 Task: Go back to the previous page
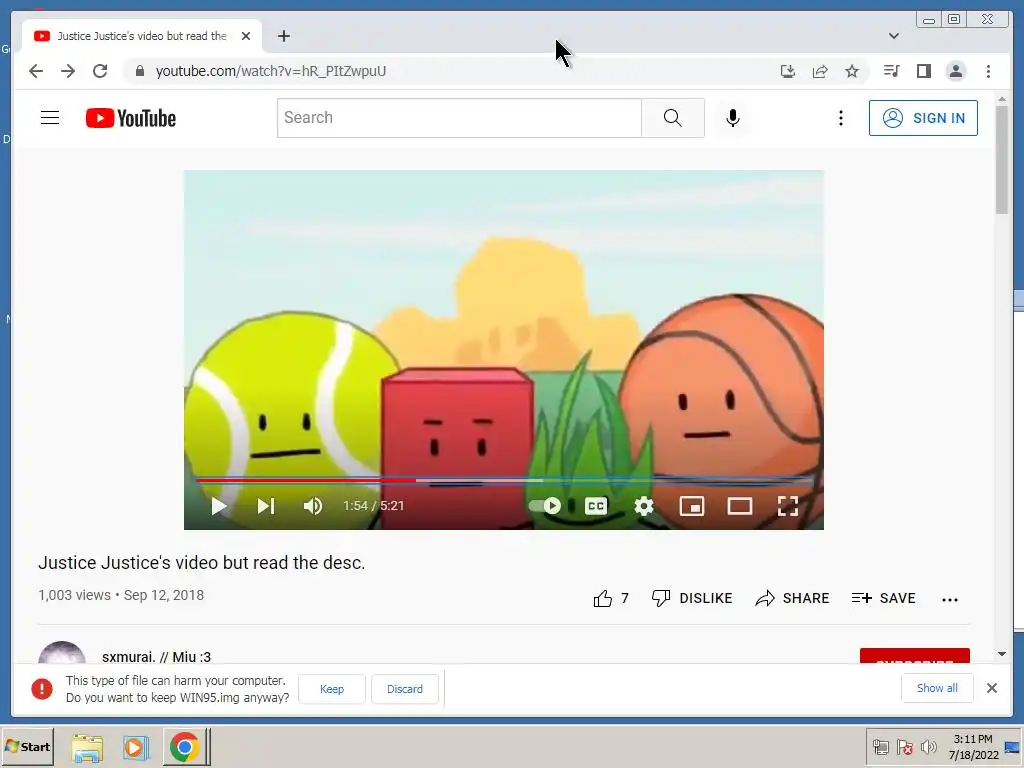[36, 71]
